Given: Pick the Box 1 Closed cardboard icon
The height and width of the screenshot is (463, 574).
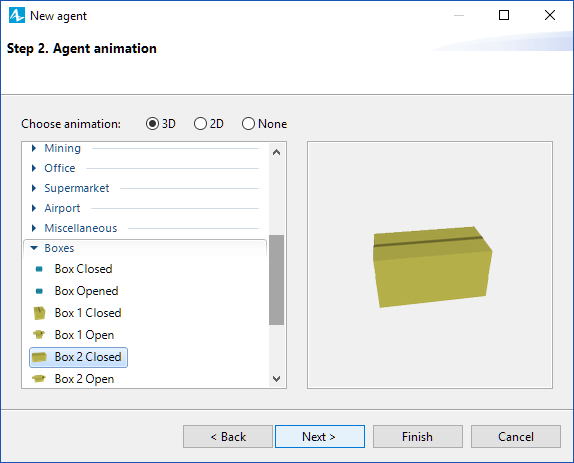Looking at the screenshot, I should click(x=39, y=313).
